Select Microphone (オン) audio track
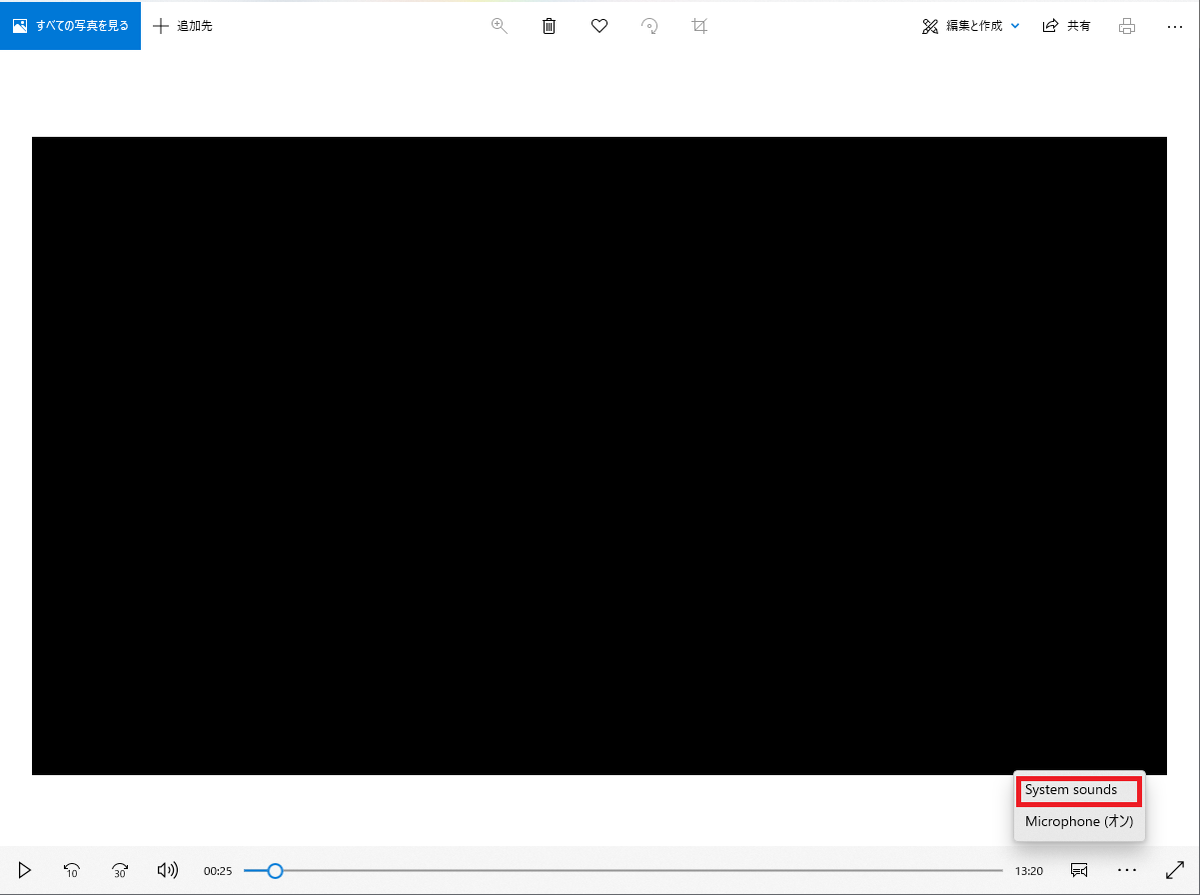Screen dimensions: 1200x895 (x=1079, y=821)
